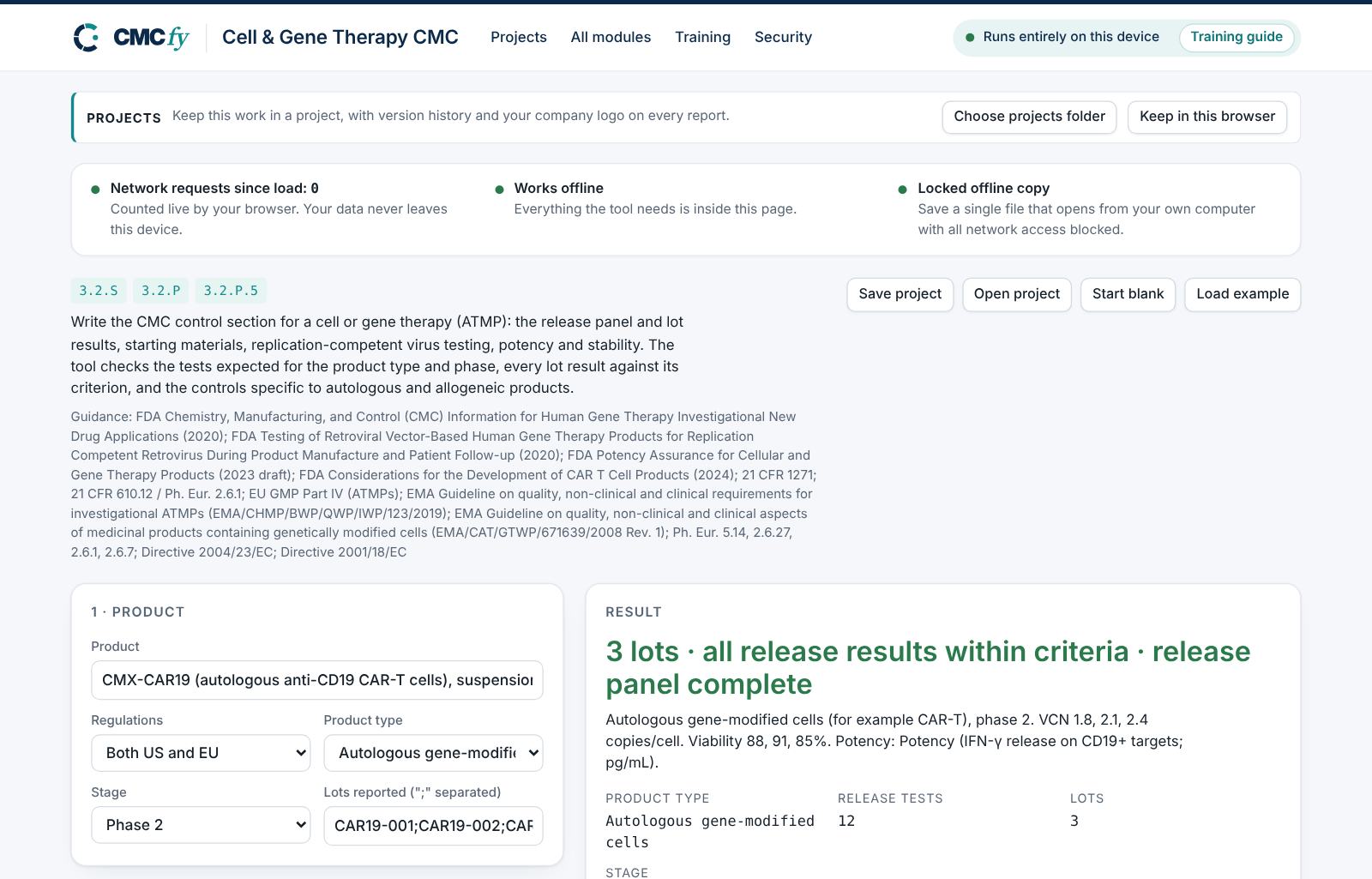Click 'Runs entirely on this device' label

1071,37
